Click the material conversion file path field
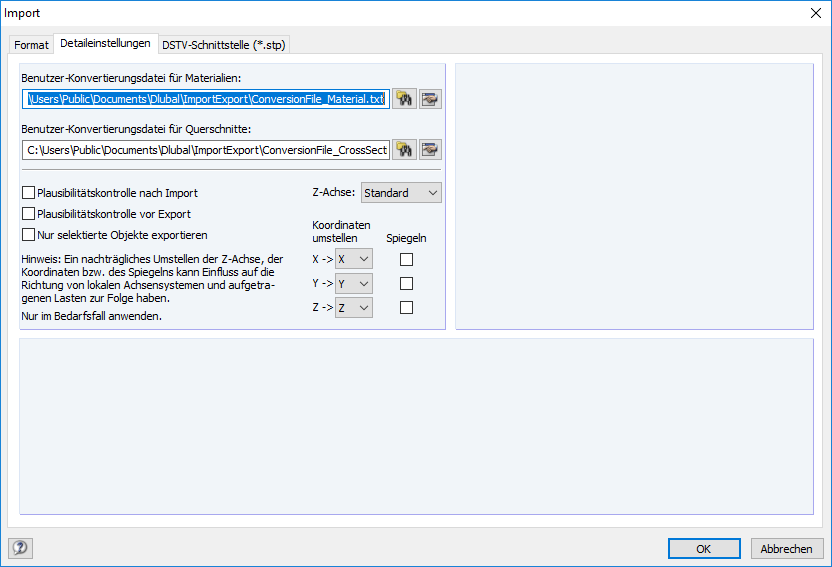Viewport: 832px width, 567px height. pyautogui.click(x=206, y=99)
